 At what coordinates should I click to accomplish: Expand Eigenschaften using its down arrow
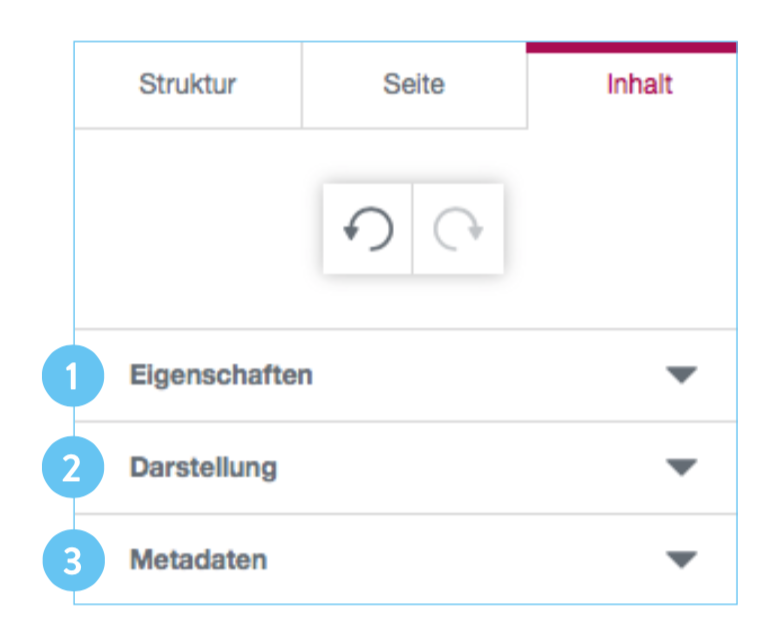681,376
